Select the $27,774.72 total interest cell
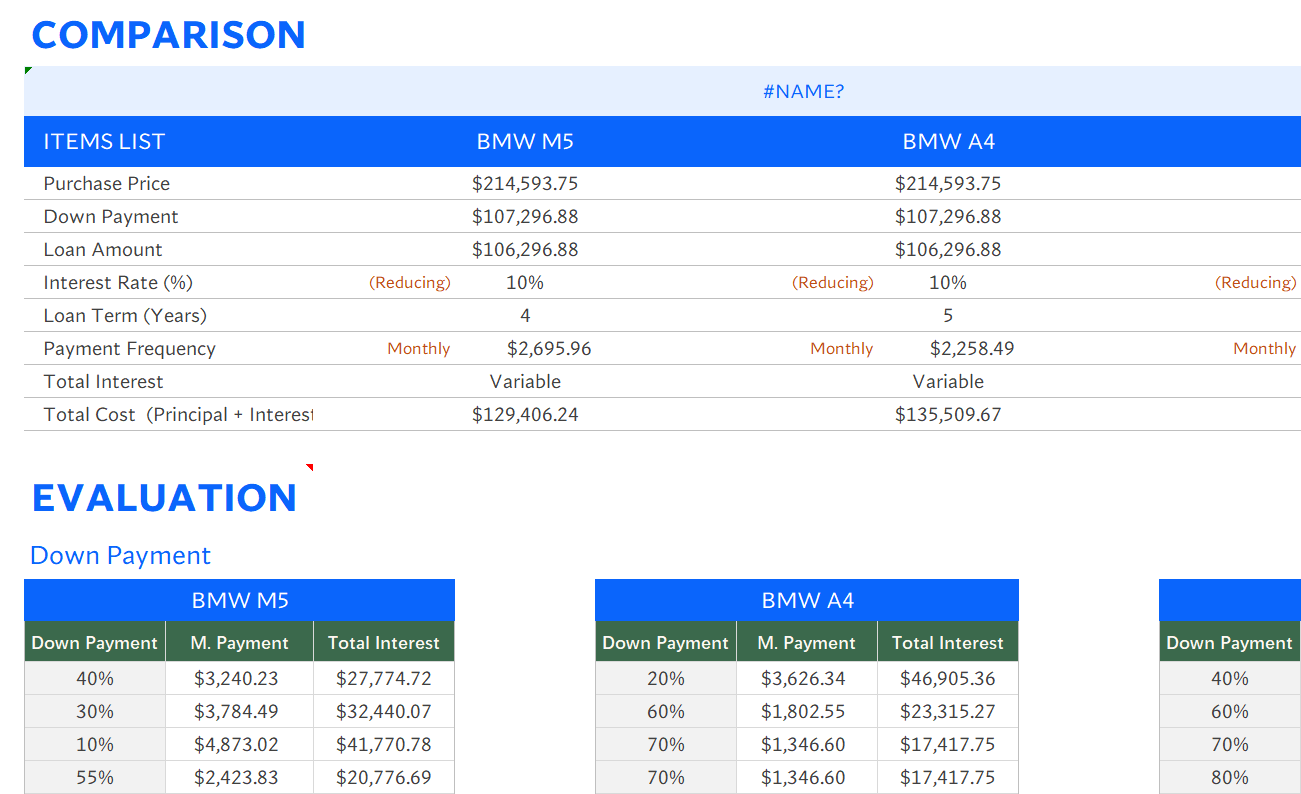 coord(384,678)
